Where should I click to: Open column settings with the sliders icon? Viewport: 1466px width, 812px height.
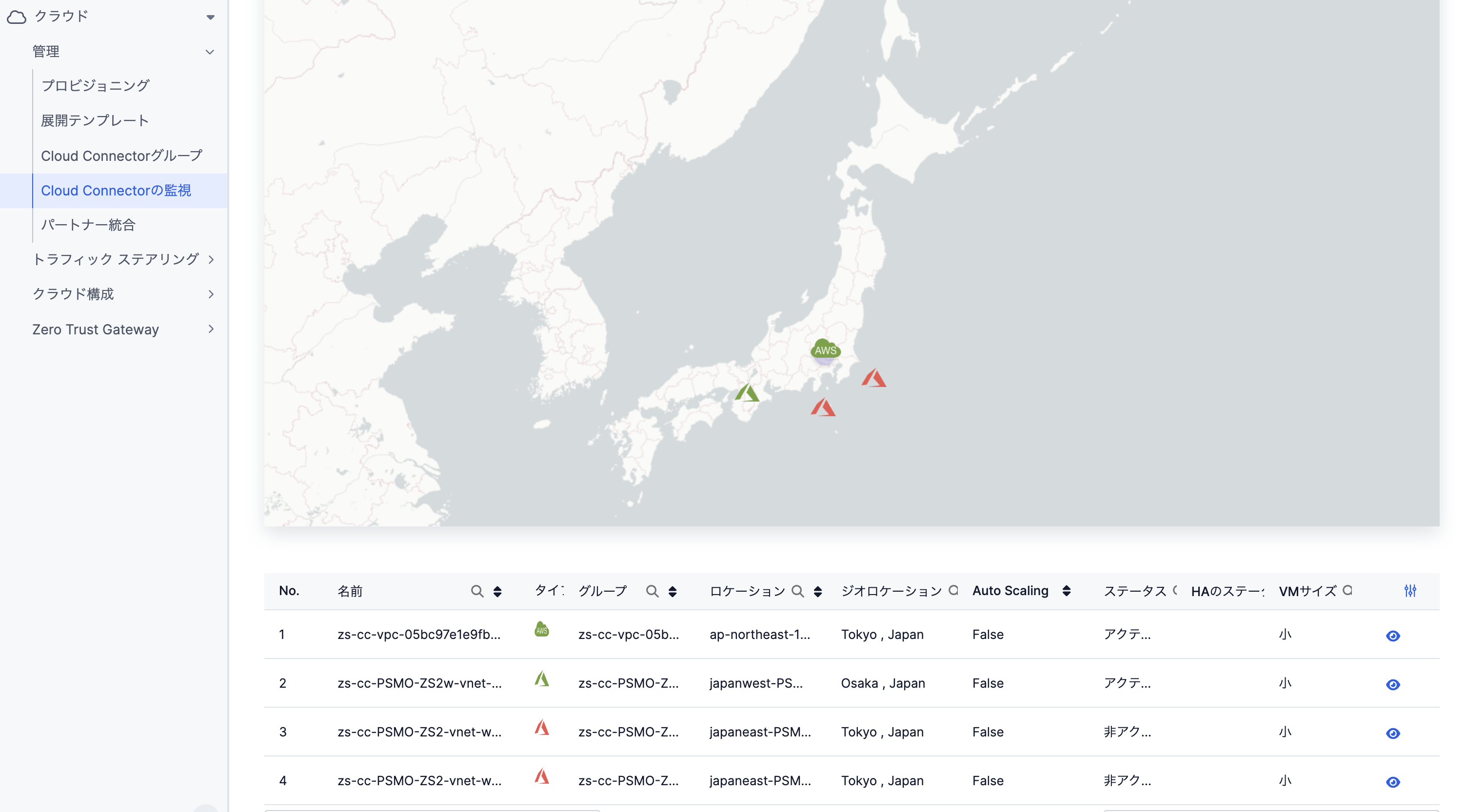click(1409, 591)
